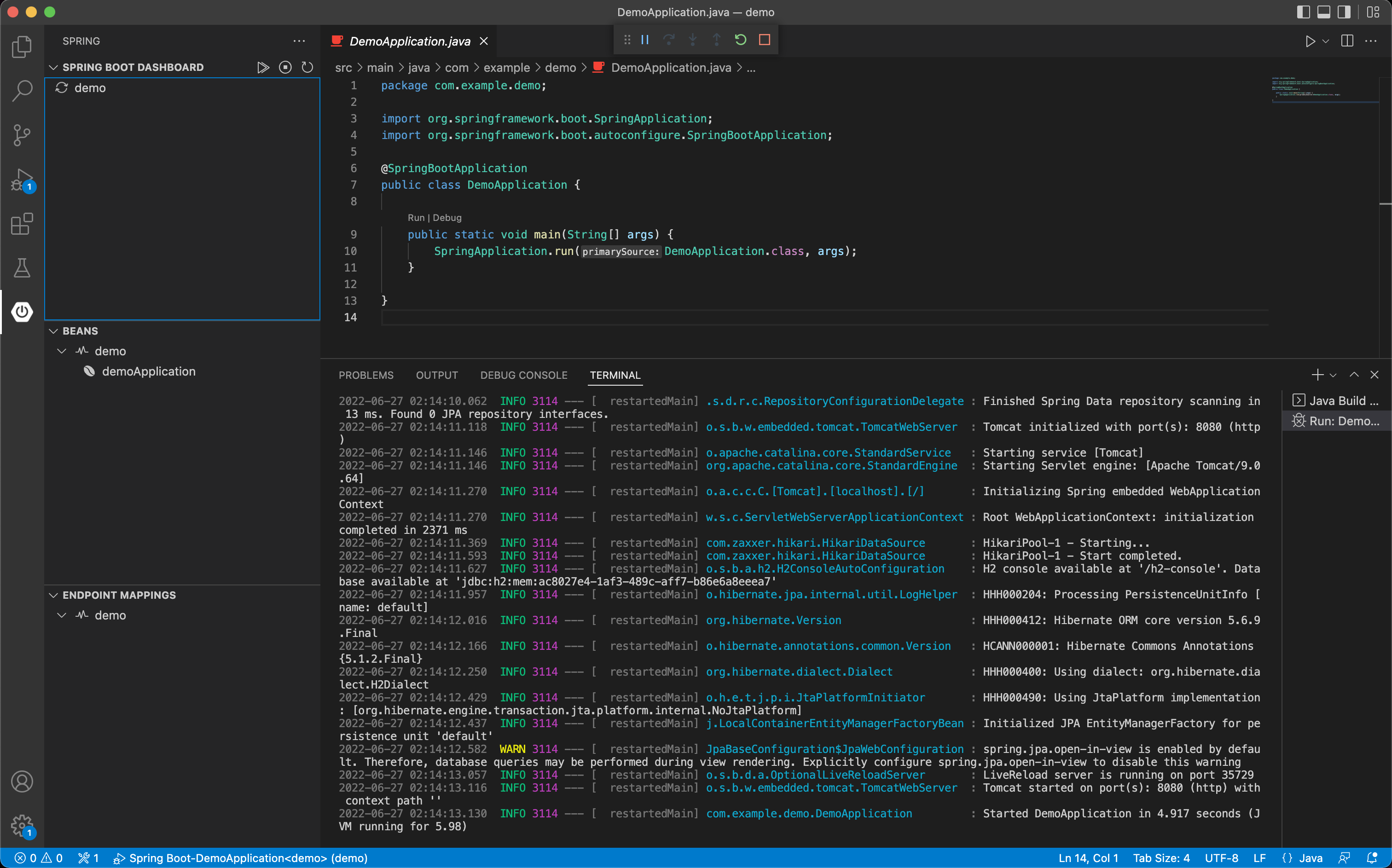The image size is (1392, 868).
Task: Select the Run: Demo terminal
Action: [1336, 421]
